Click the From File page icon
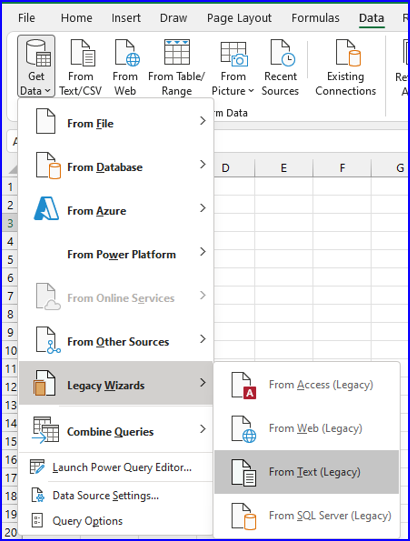This screenshot has width=410, height=541. [46, 121]
